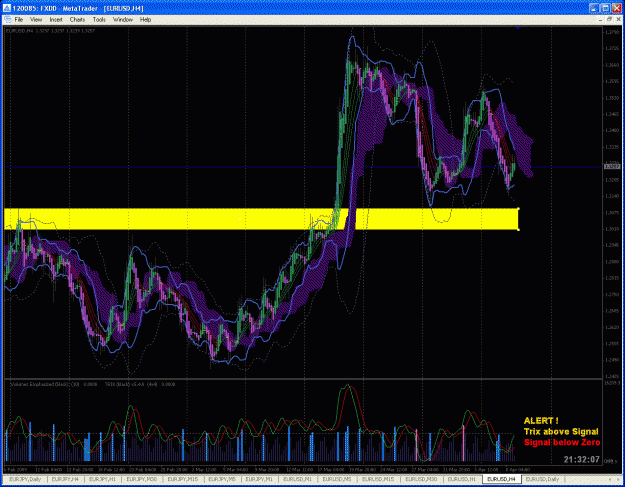Switch to the EURUSD,M1 chart tab

pyautogui.click(x=298, y=479)
